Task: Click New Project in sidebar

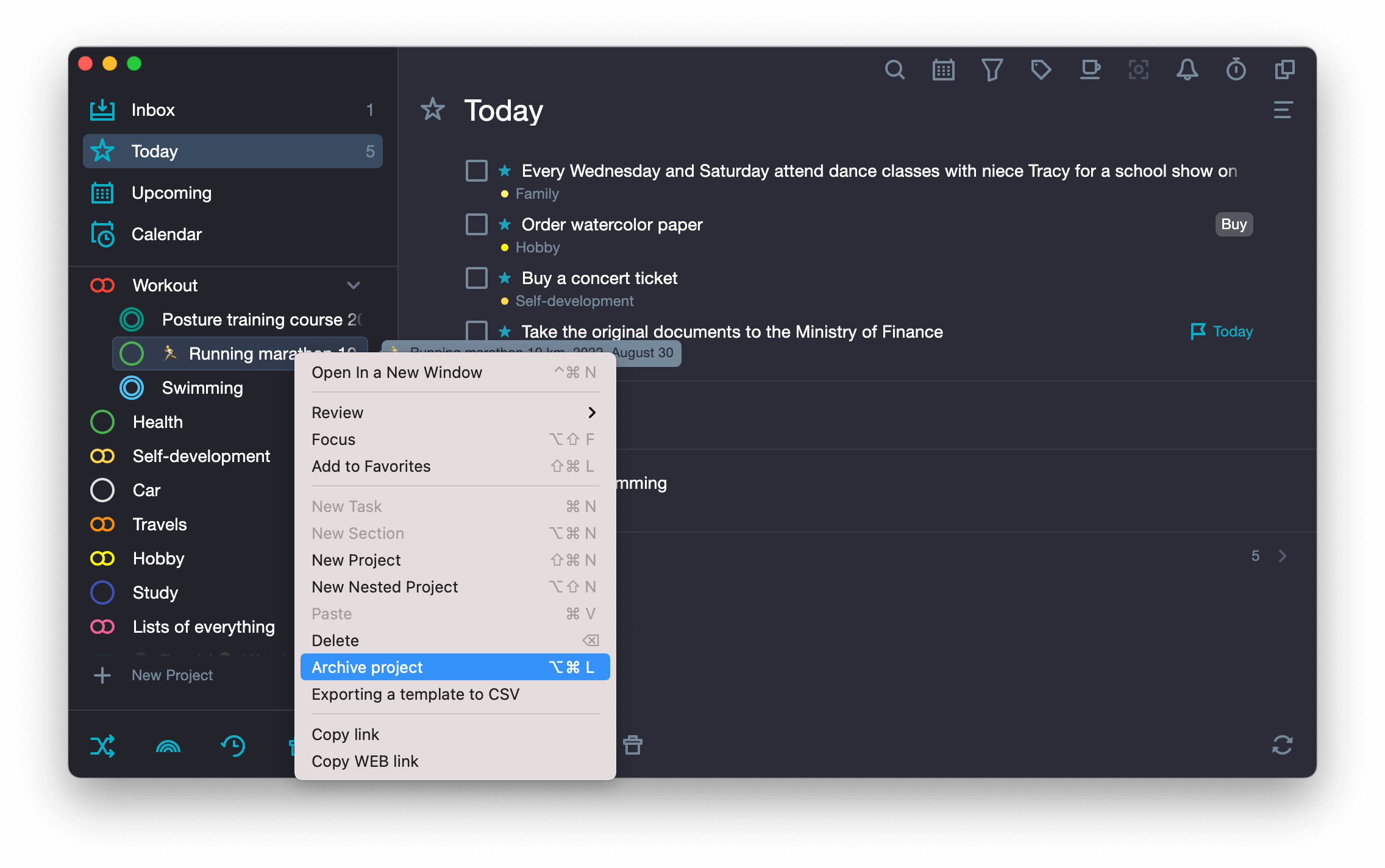Action: 172,675
